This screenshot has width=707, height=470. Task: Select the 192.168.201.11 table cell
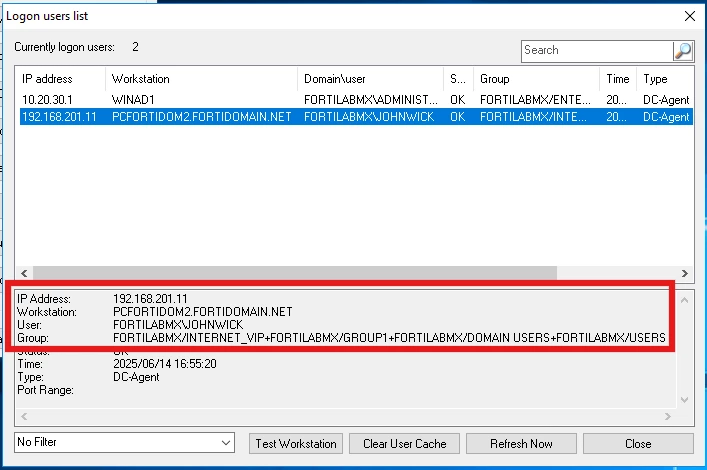(x=60, y=117)
